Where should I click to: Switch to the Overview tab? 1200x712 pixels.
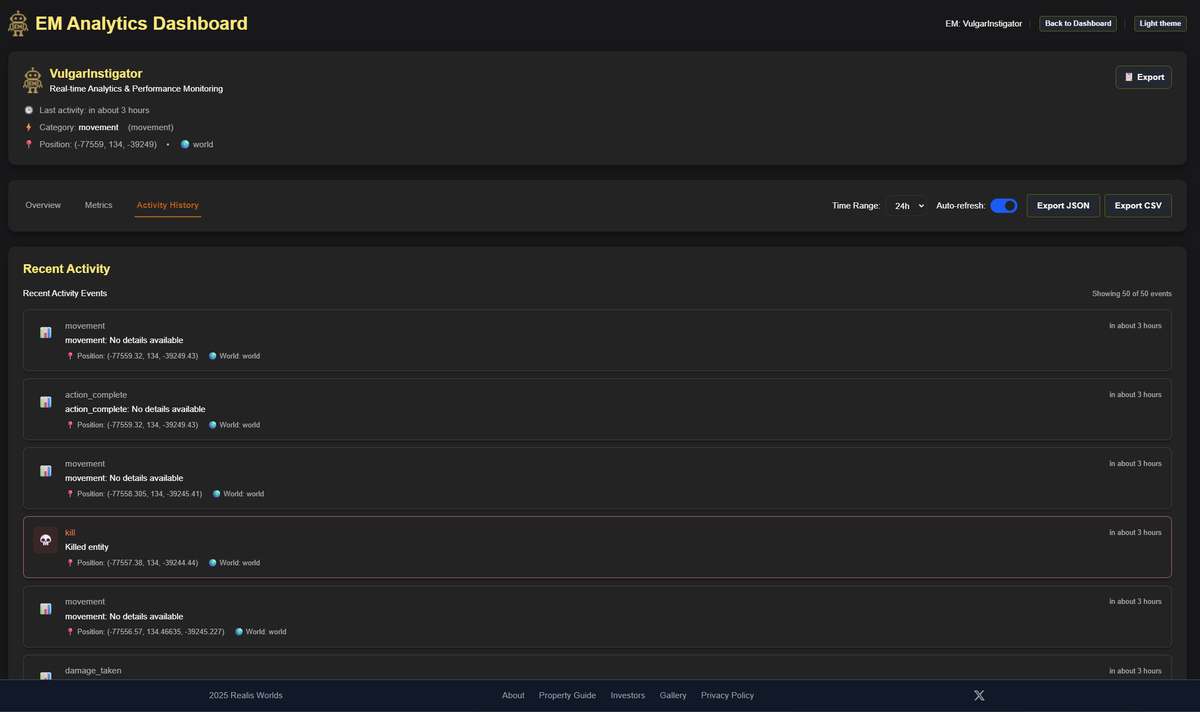43,205
